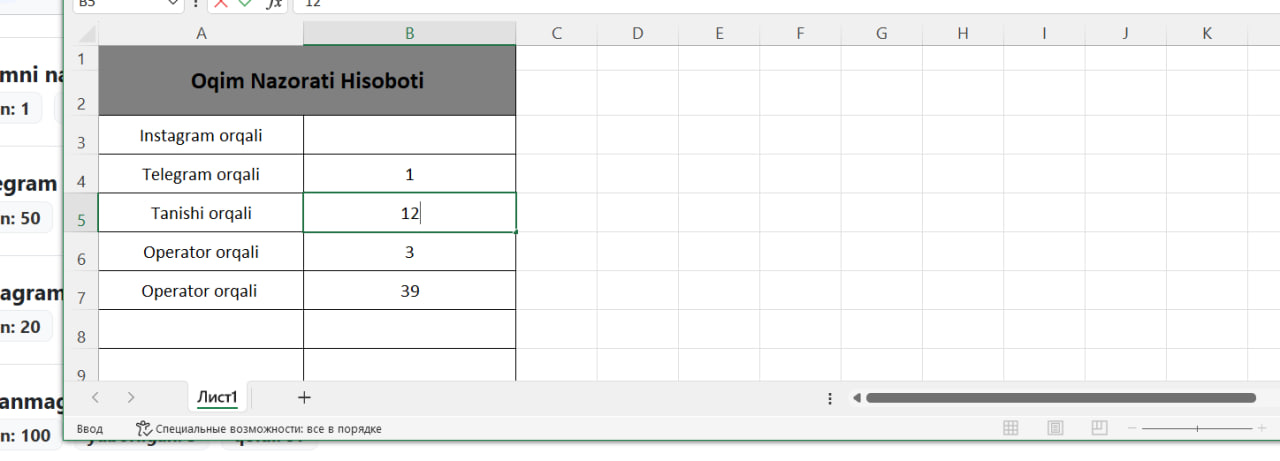Switch to Page Break Preview view
The width and height of the screenshot is (1280, 461).
point(1099,428)
